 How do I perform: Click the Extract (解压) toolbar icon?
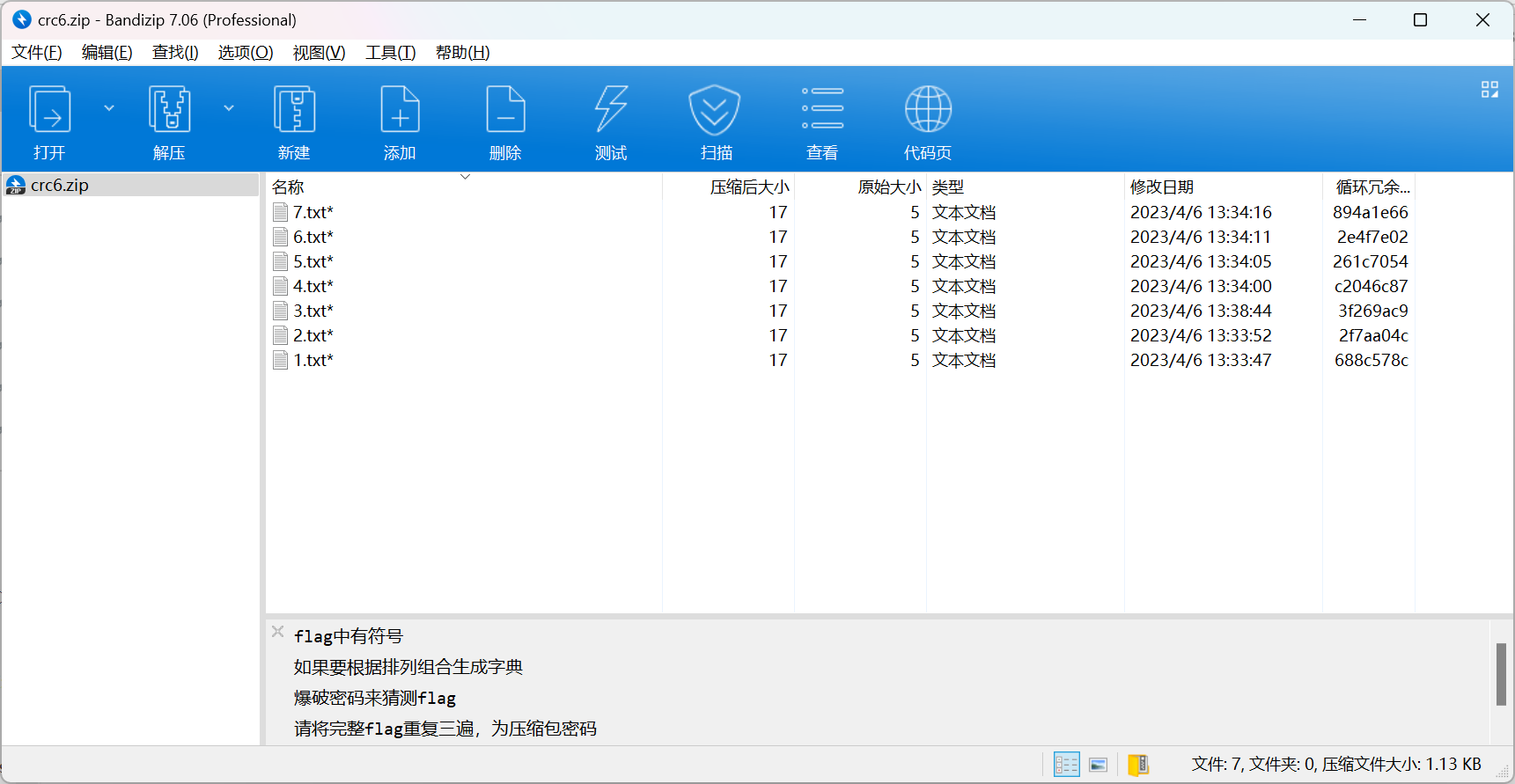(169, 110)
